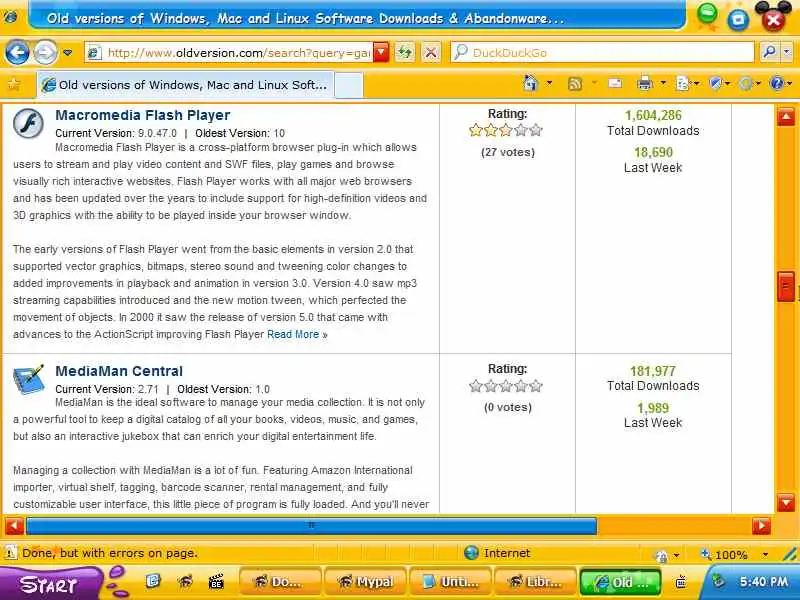Stop loading with the red X icon

pyautogui.click(x=431, y=53)
